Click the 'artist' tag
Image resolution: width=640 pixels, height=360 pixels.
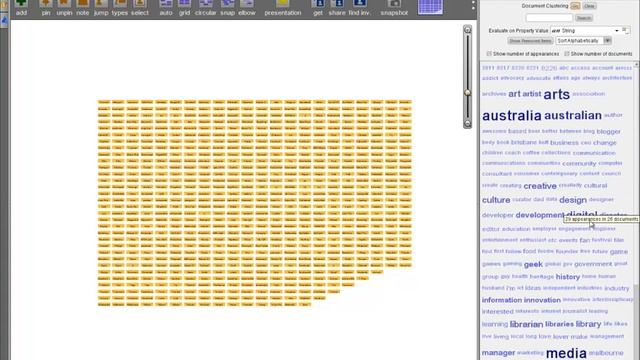531,94
